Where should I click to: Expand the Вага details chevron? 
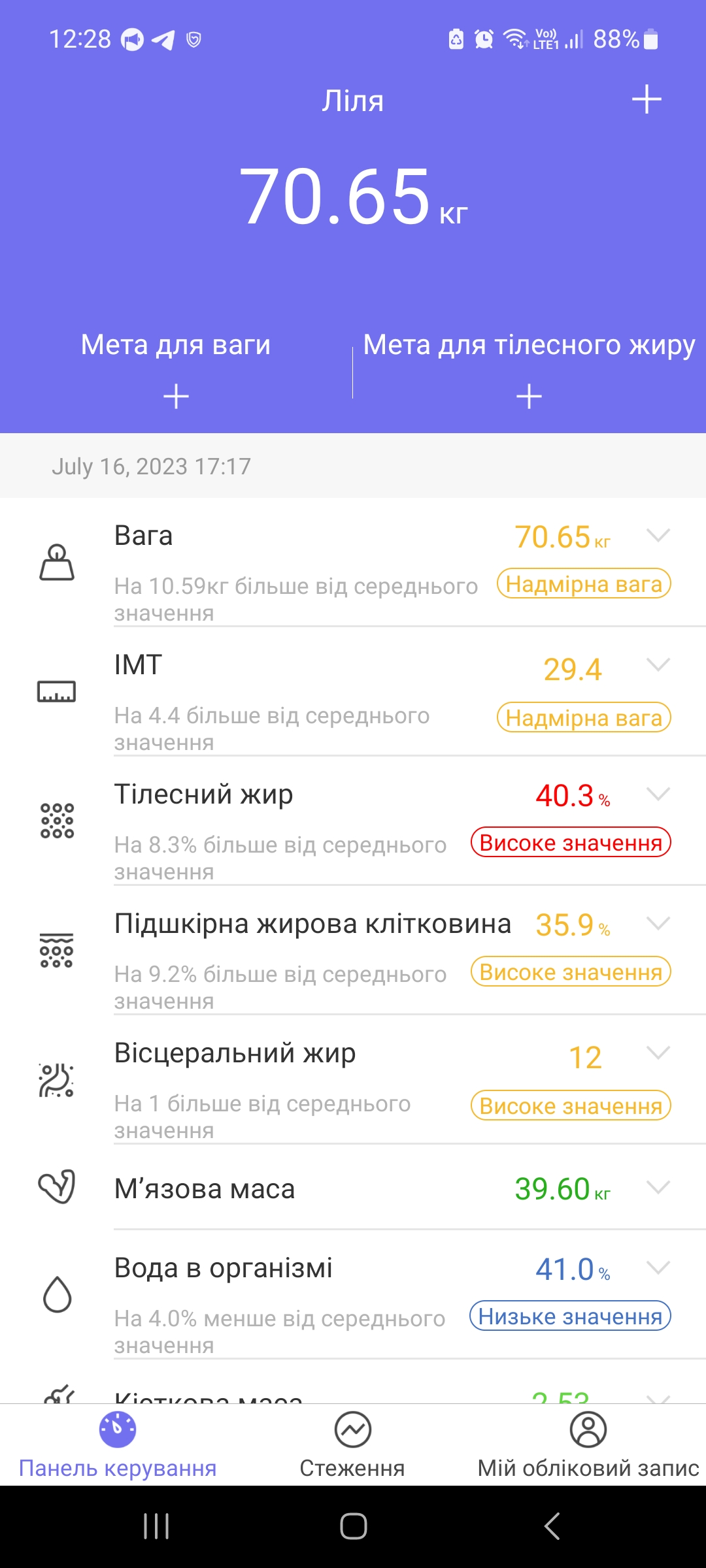pos(658,536)
